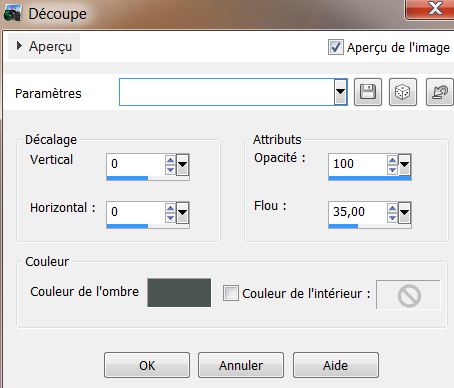The height and width of the screenshot is (388, 454).
Task: Decrease the Horizontal offset value arrow
Action: (170, 218)
